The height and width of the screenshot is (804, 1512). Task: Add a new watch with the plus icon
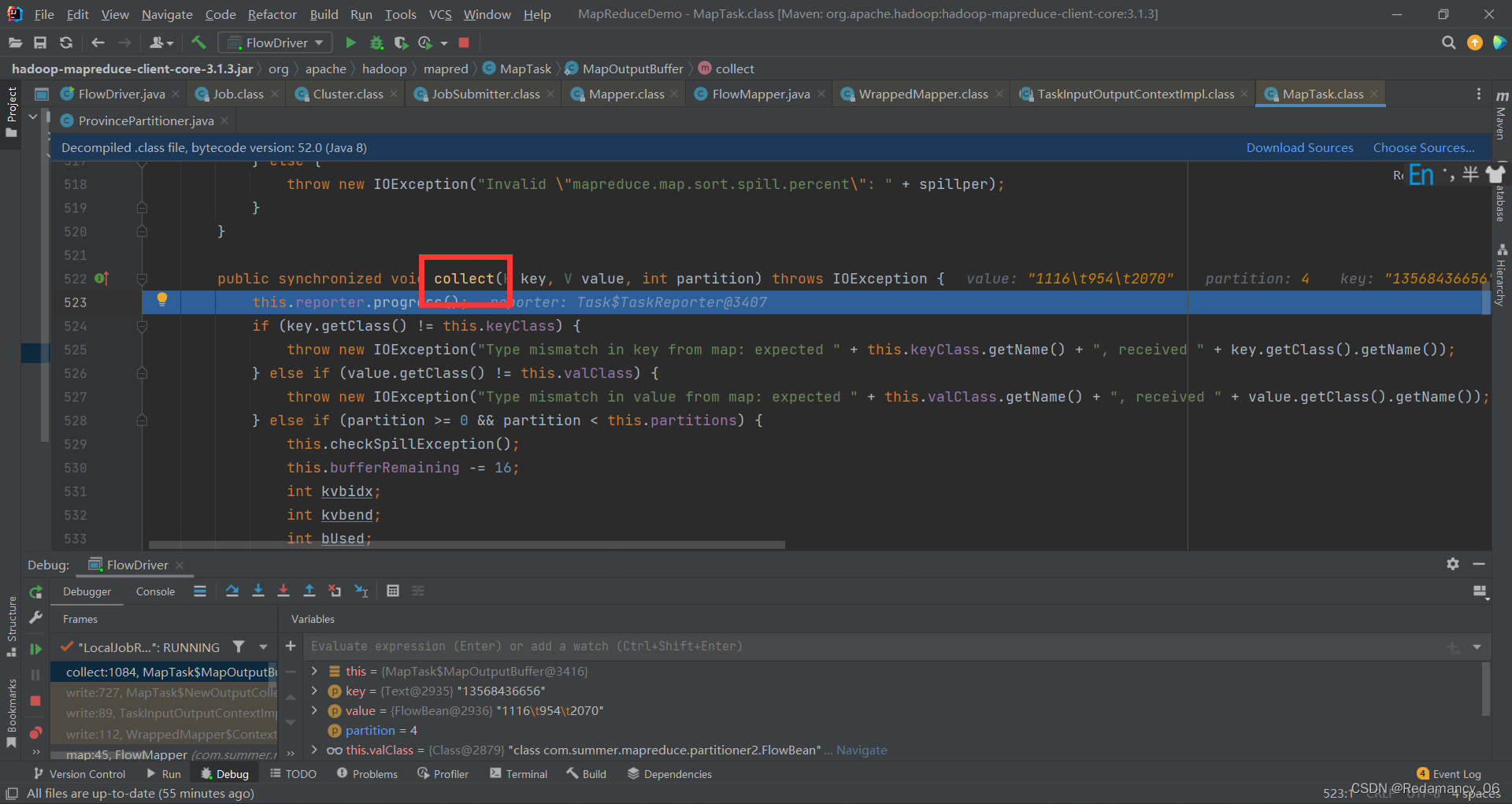291,646
